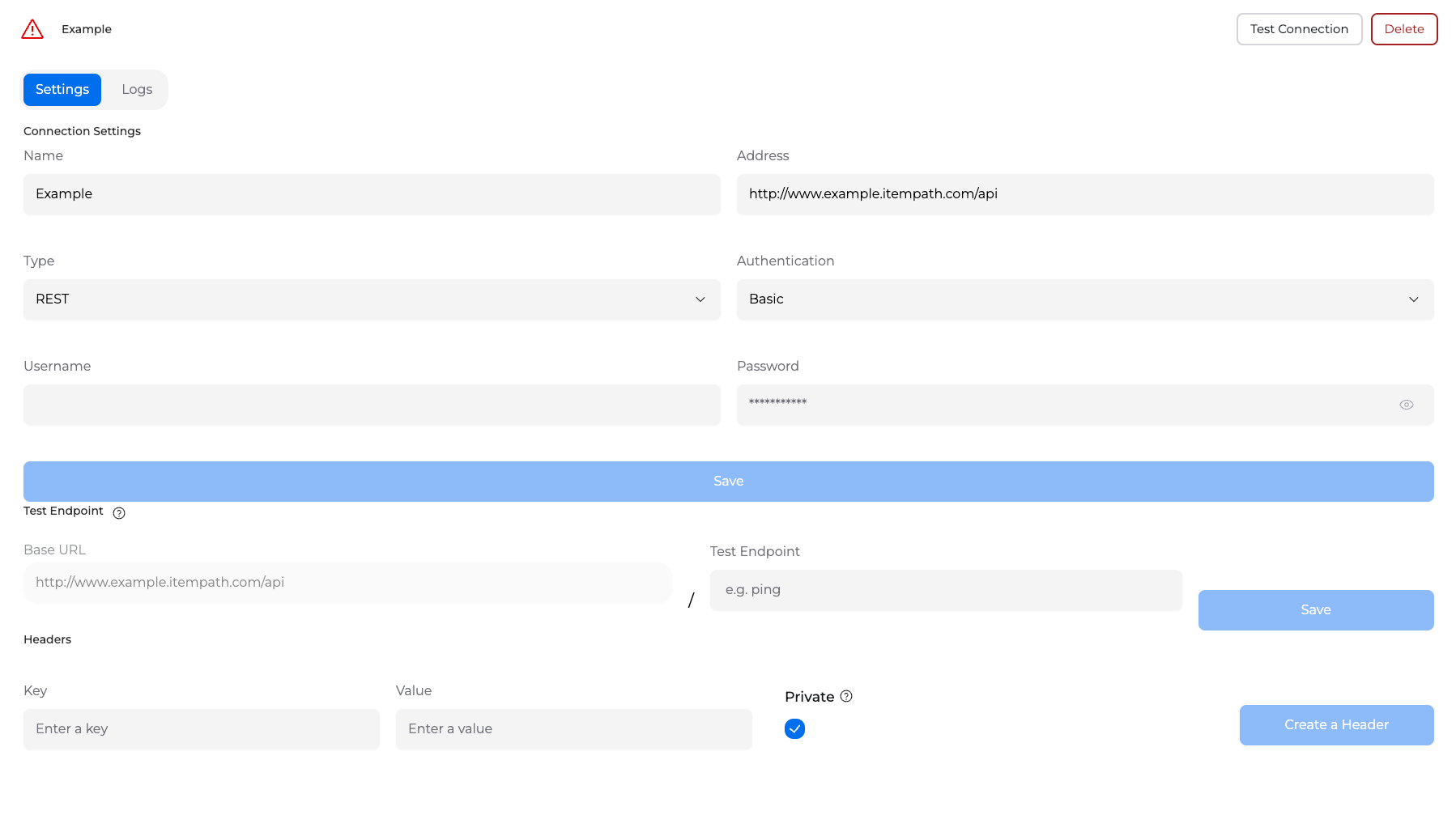Click the Save button beside Test Endpoint field

[x=1316, y=610]
